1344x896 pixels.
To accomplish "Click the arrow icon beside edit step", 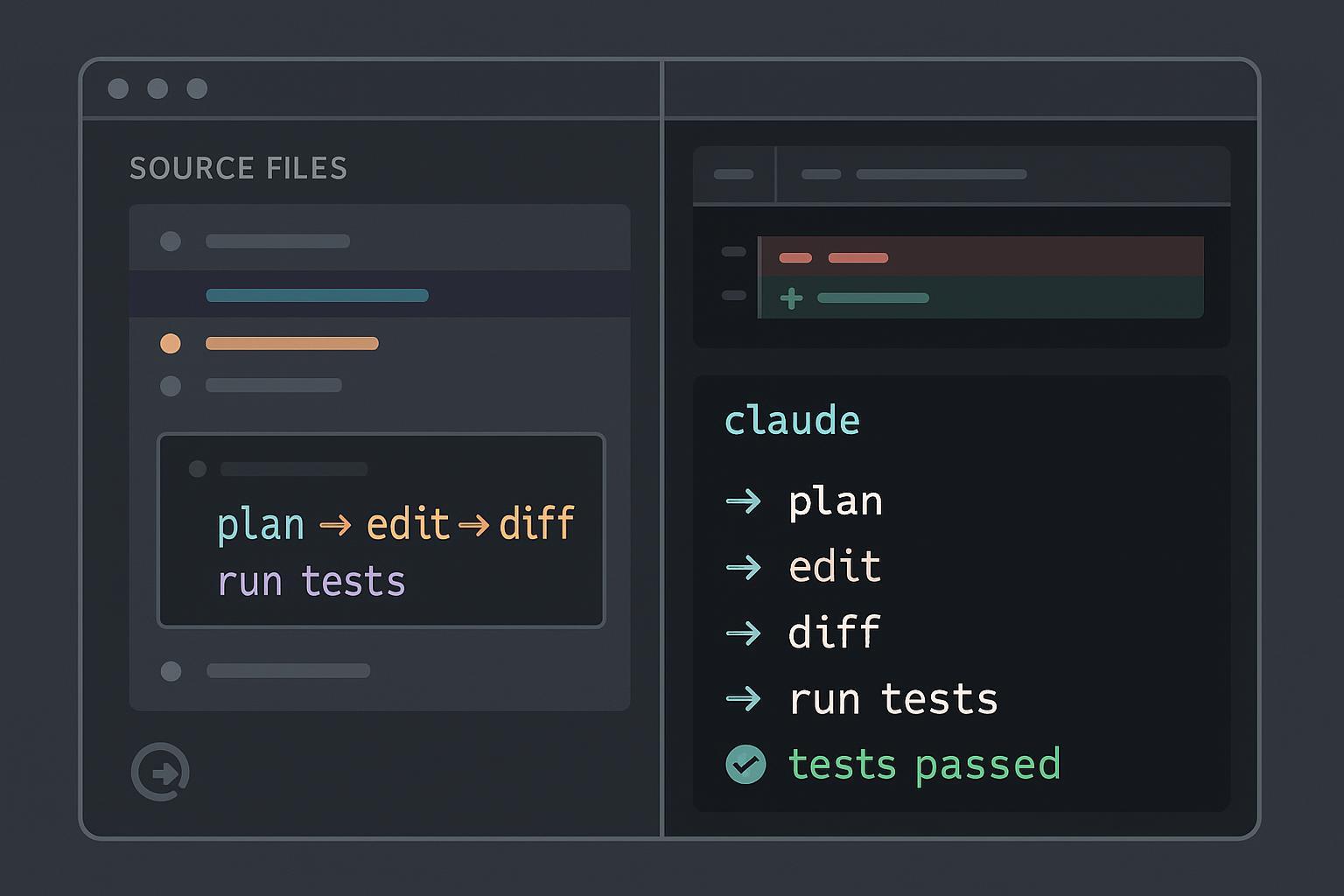I will click(x=744, y=567).
